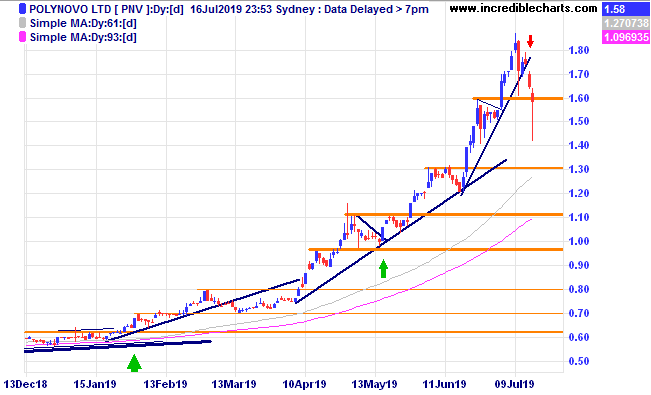Select the Simple MA:Dy:61:[d] legend label
The image size is (651, 395).
83,23
